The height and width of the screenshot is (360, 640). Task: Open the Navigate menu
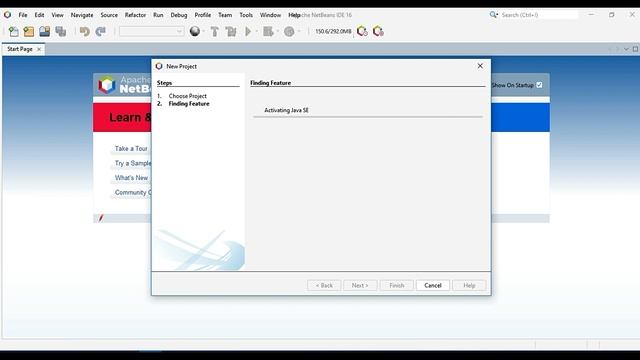(82, 15)
